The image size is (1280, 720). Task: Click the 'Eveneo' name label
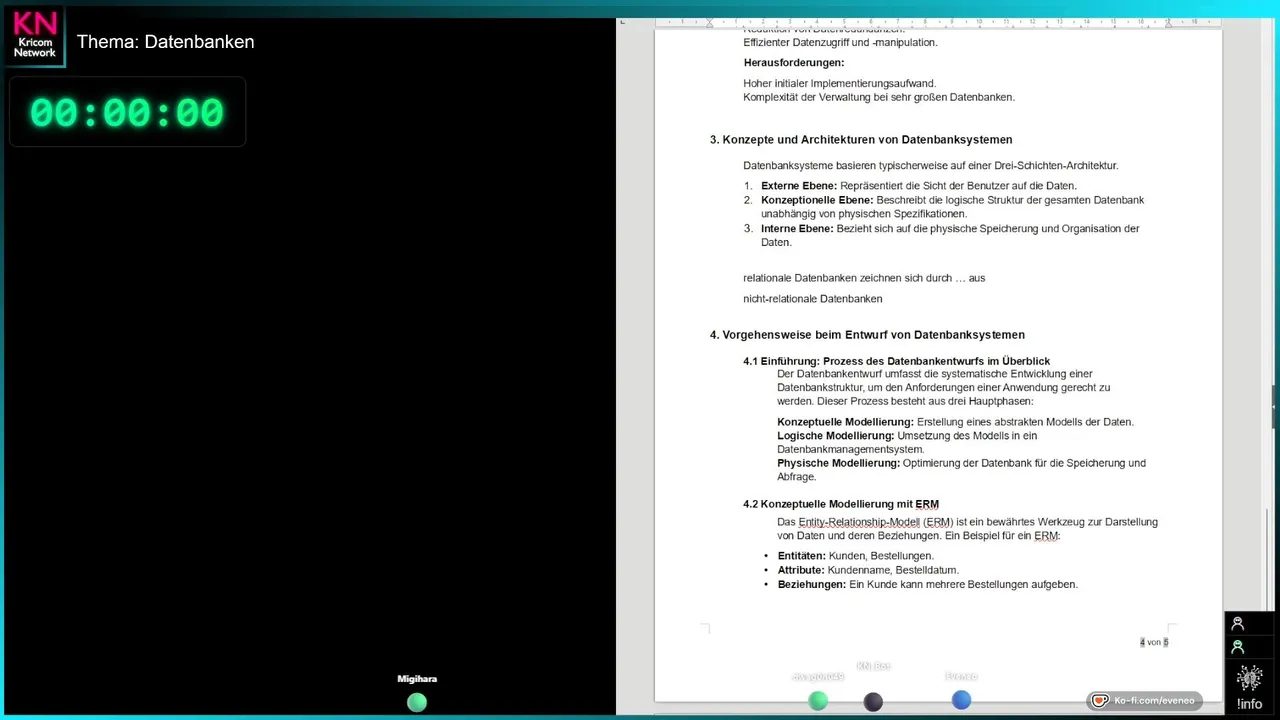pyautogui.click(x=961, y=677)
